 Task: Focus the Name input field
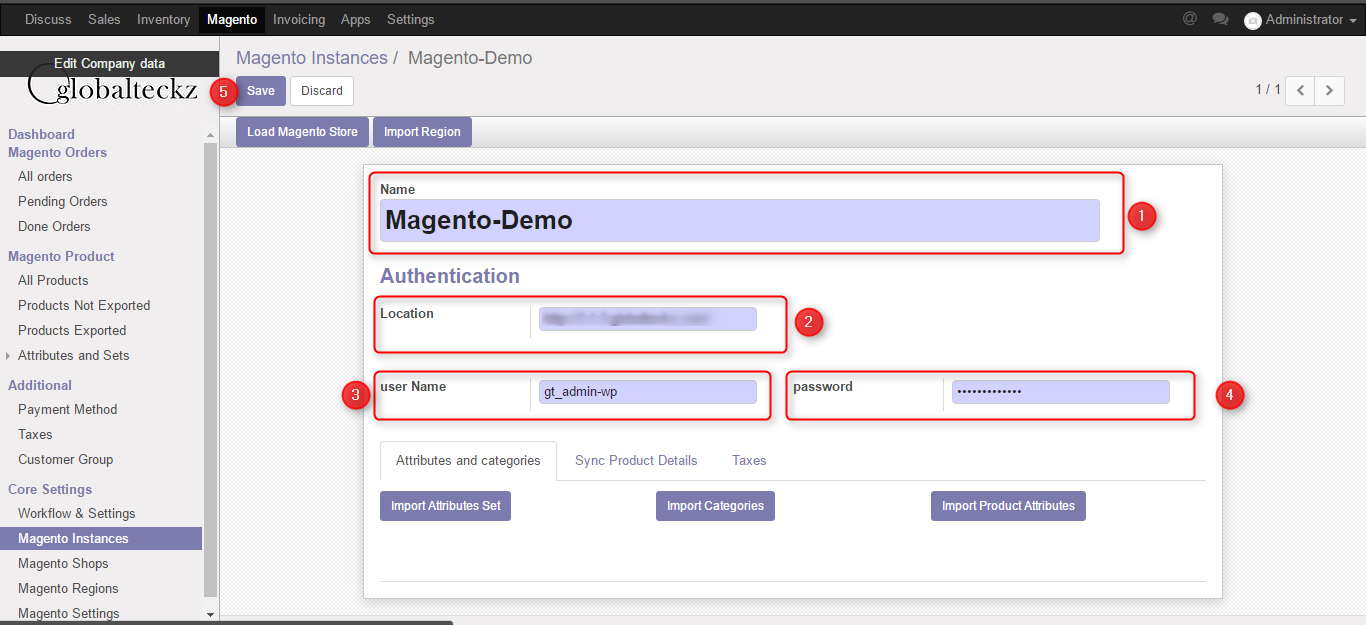(x=739, y=220)
